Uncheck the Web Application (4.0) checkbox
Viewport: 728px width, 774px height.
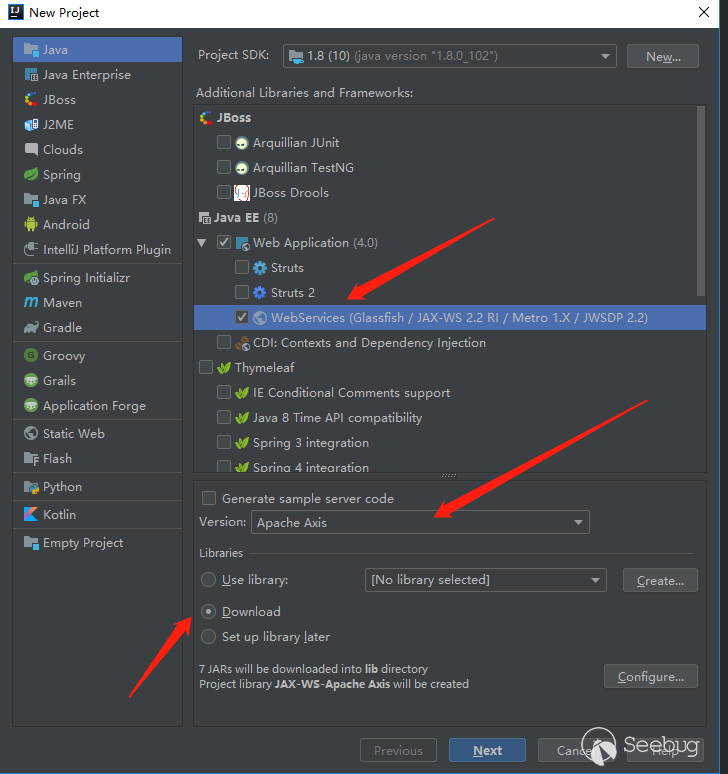coord(224,242)
